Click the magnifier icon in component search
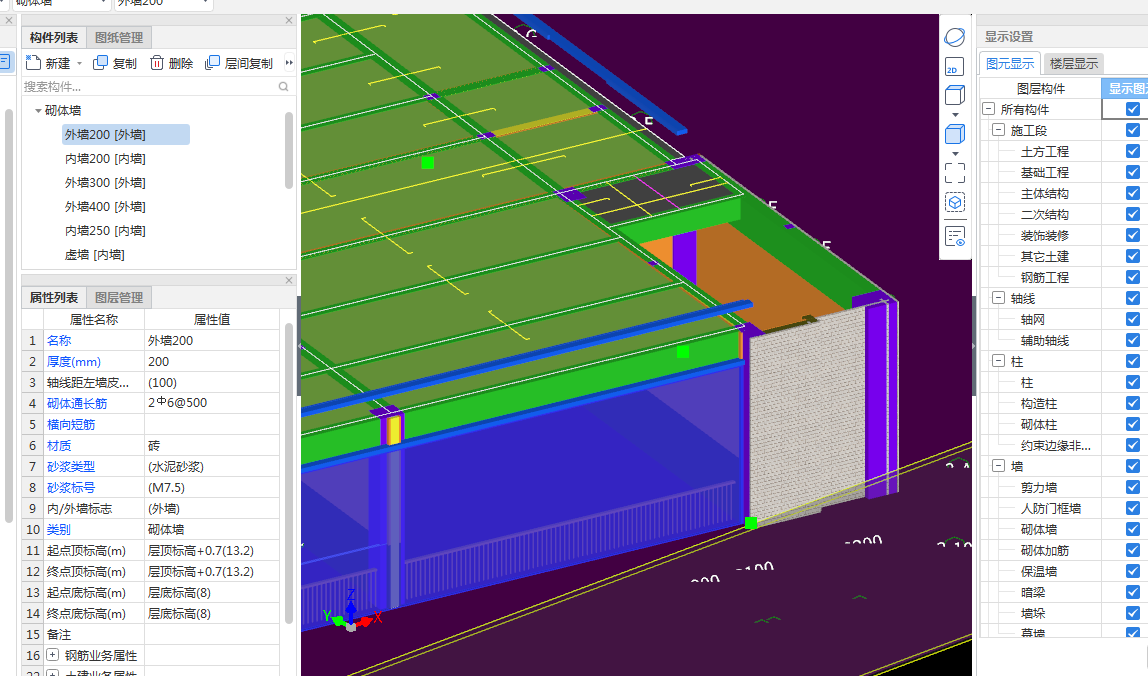The height and width of the screenshot is (676, 1148). pyautogui.click(x=283, y=86)
